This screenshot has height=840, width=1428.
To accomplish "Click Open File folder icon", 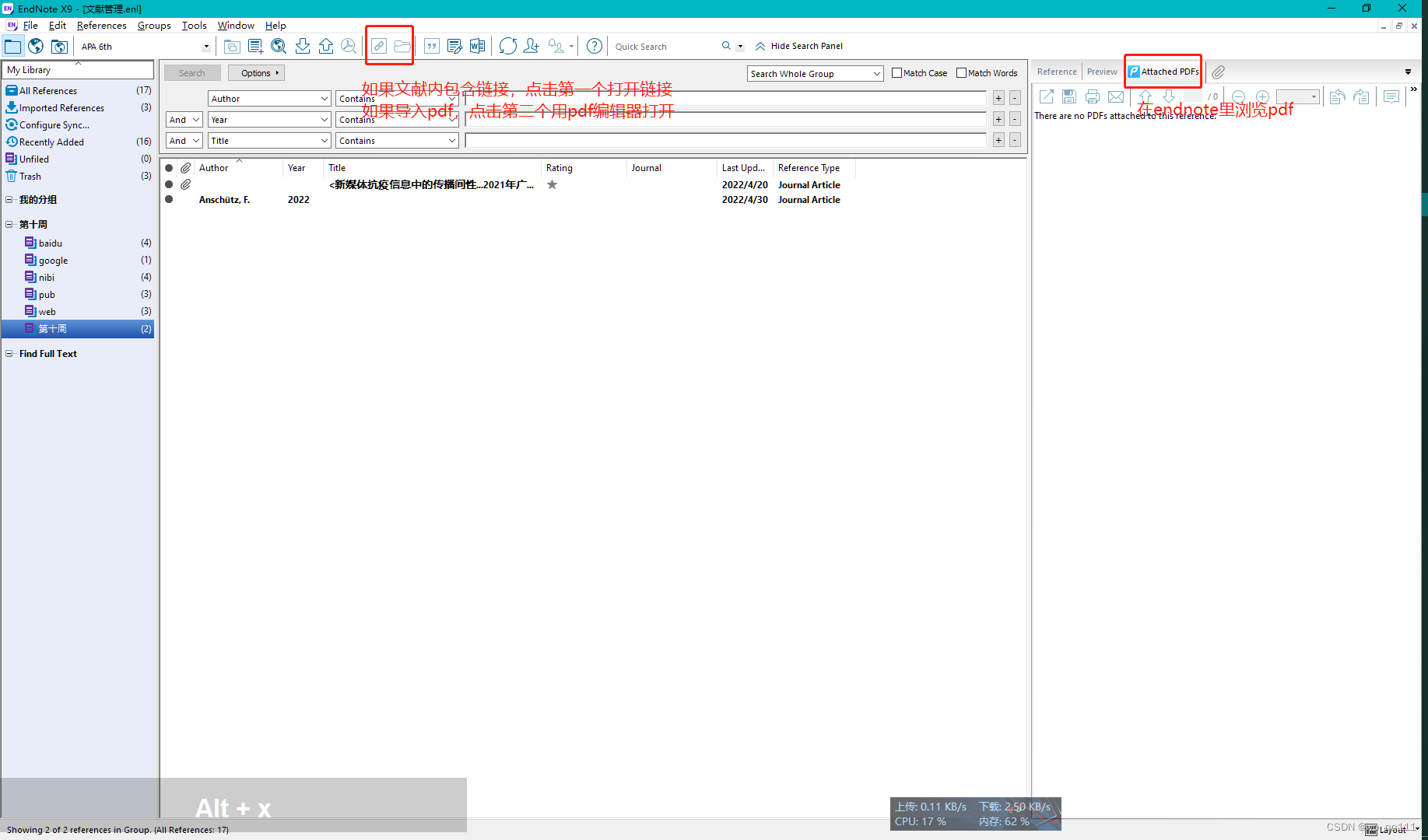I will tap(402, 47).
